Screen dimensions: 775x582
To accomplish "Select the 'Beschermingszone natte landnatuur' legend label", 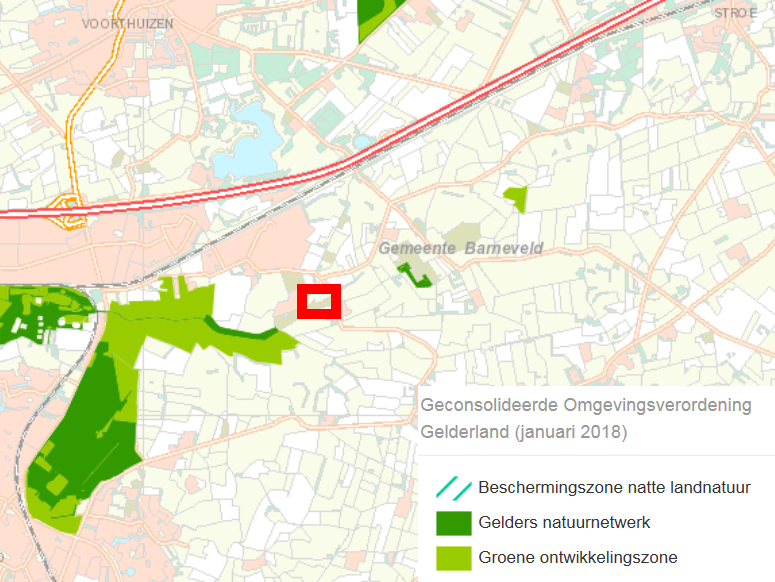I will [614, 488].
